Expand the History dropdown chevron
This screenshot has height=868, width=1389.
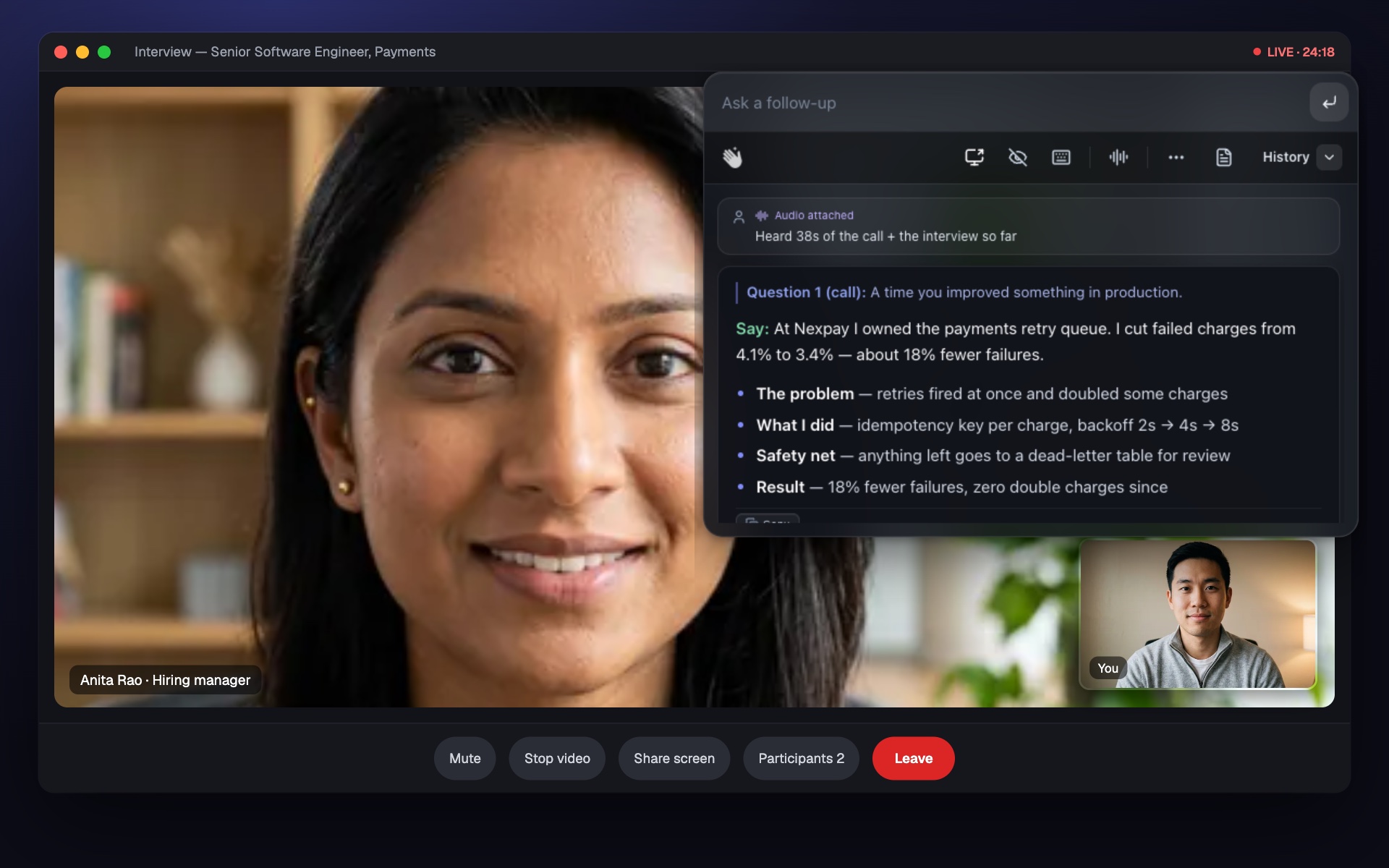(x=1329, y=157)
